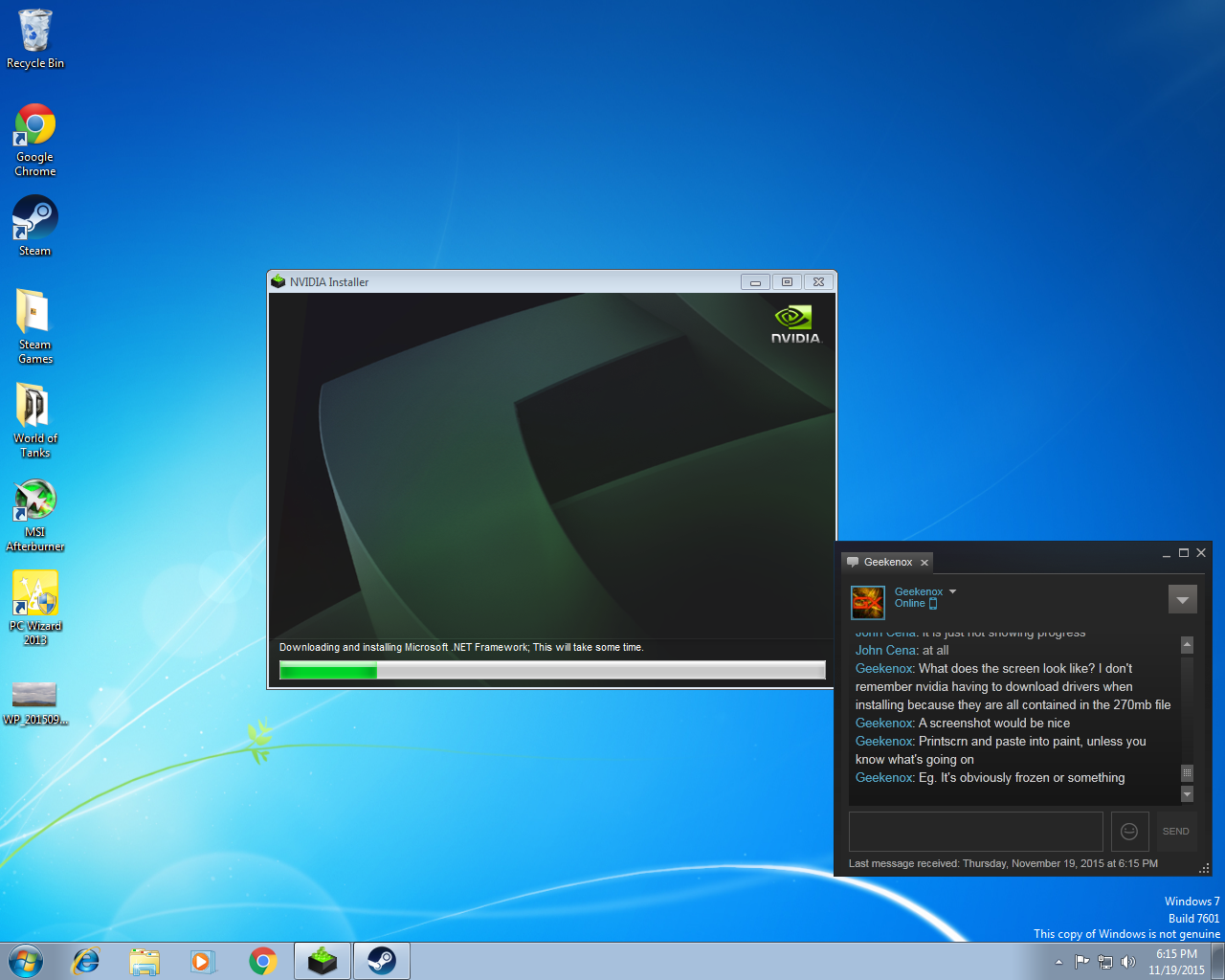
Task: Show hidden system tray icons arrow
Action: pyautogui.click(x=1058, y=962)
